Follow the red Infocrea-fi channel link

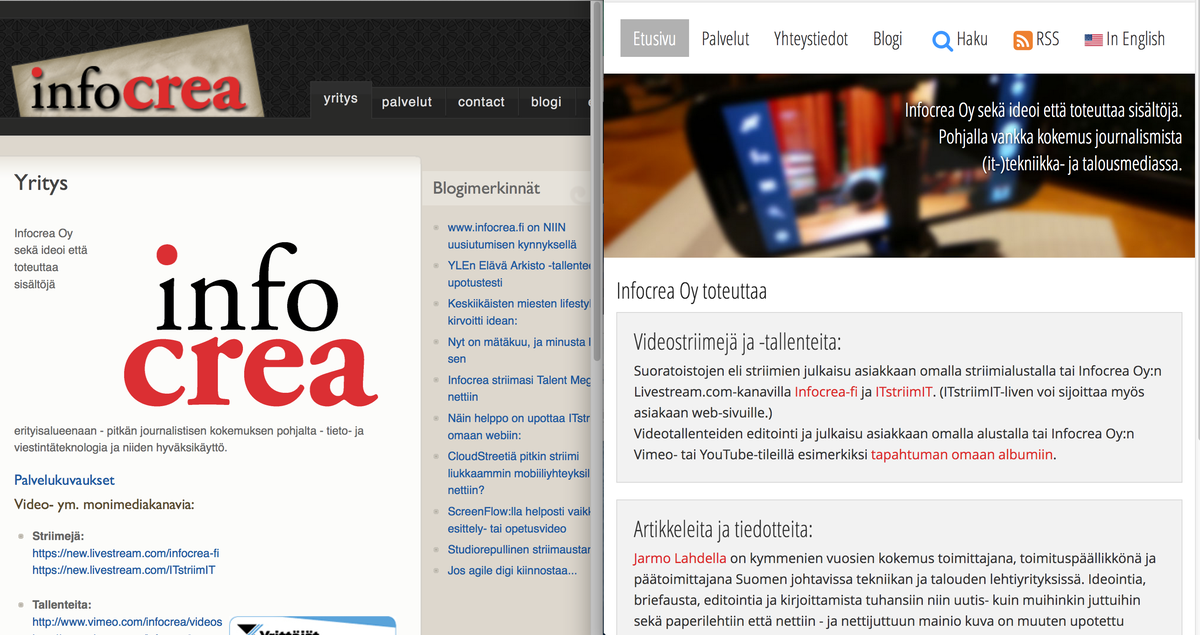pos(826,391)
